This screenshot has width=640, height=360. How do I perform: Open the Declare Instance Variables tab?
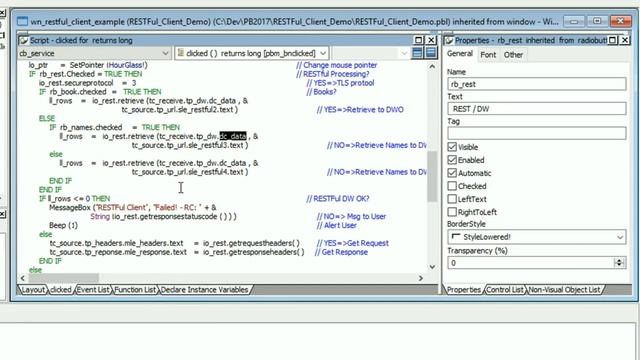pos(204,290)
